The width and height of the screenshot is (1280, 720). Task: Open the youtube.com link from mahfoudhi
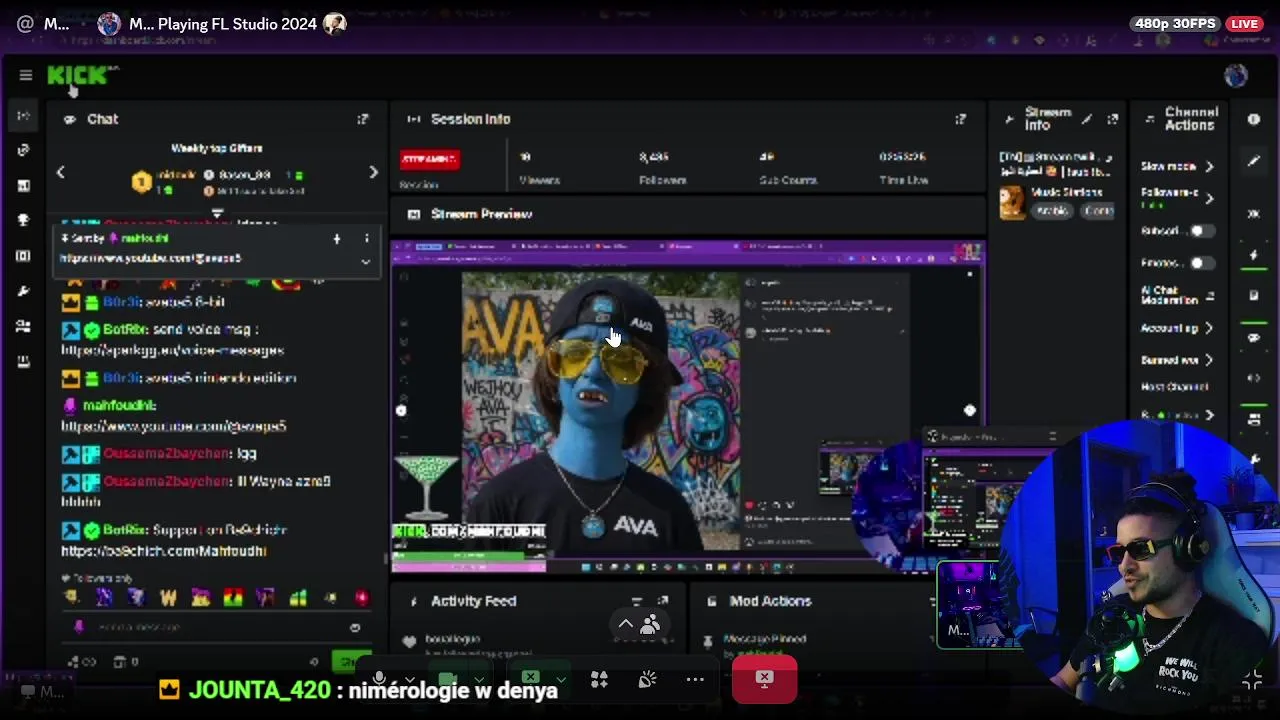click(x=174, y=426)
